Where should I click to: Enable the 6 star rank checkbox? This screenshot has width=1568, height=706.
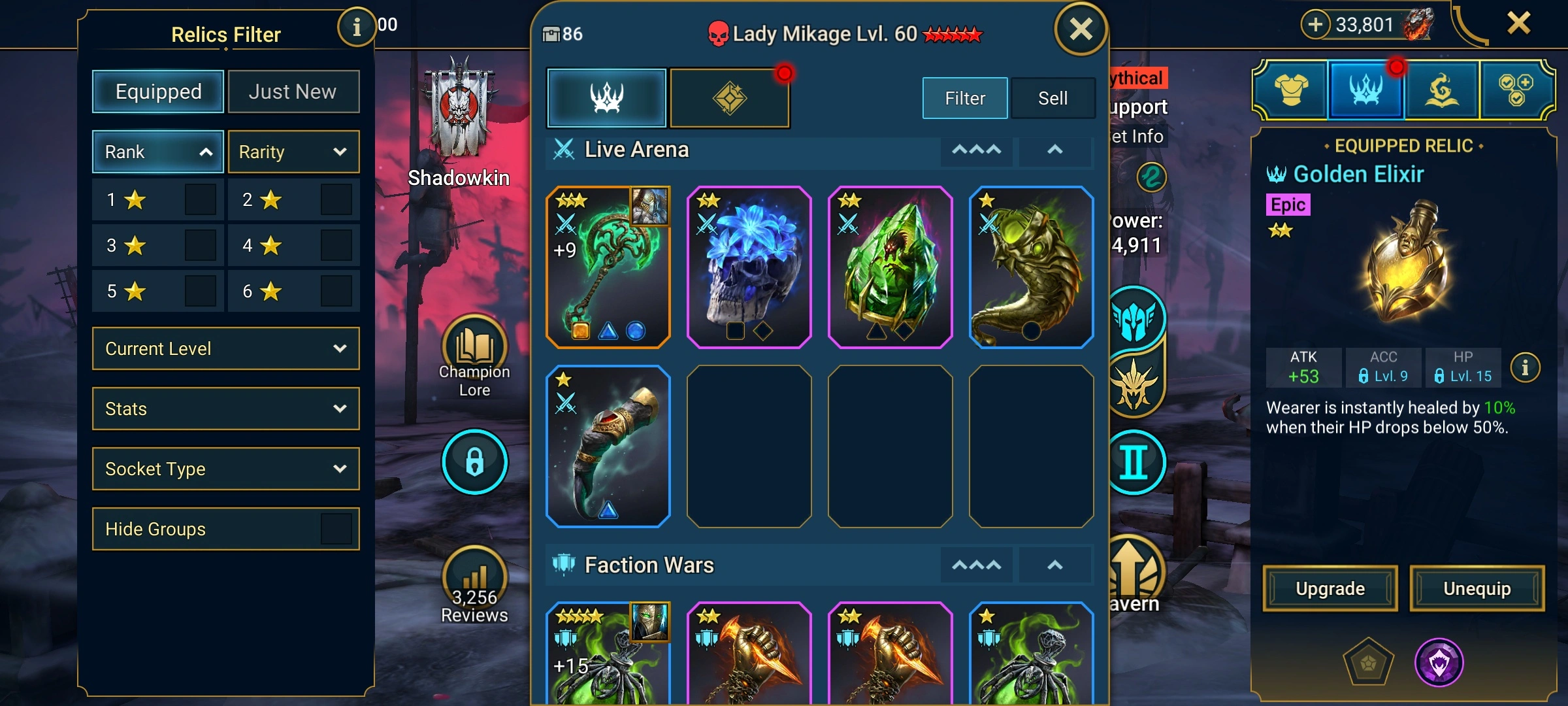click(x=336, y=291)
